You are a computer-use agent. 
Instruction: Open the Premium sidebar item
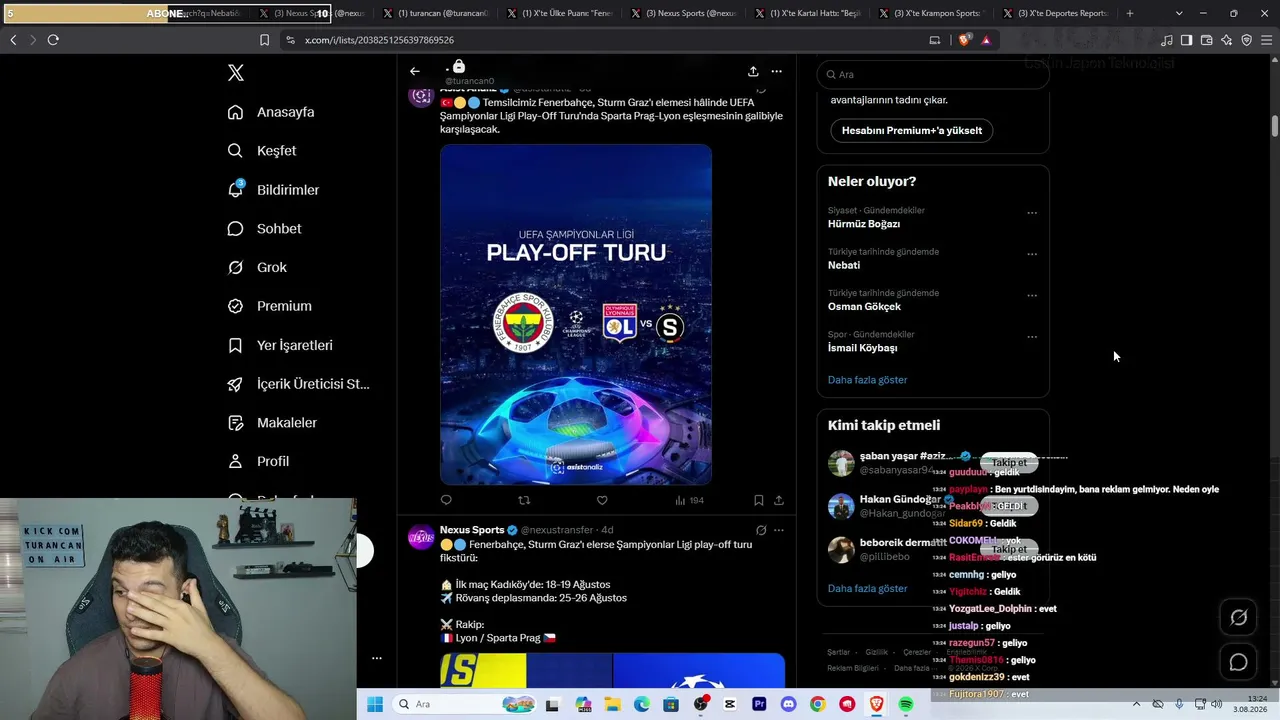pos(269,306)
